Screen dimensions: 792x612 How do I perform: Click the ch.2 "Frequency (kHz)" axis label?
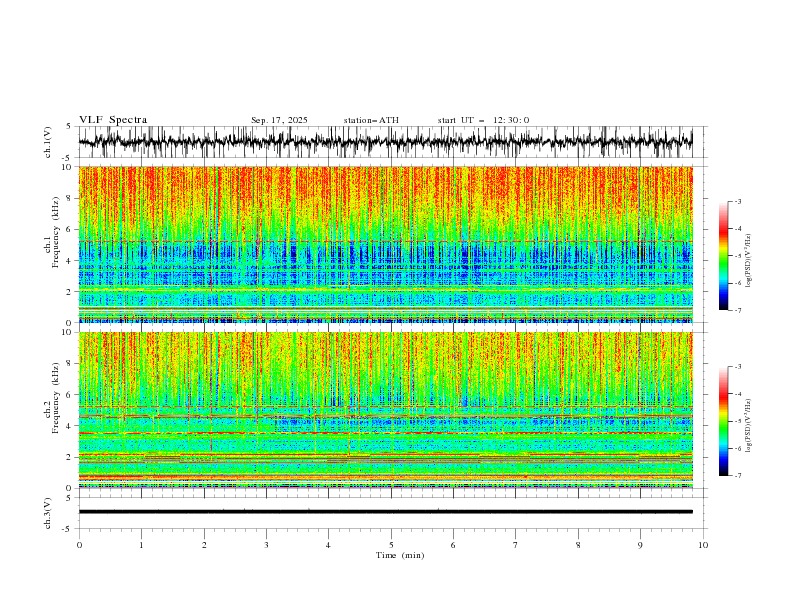(x=55, y=397)
